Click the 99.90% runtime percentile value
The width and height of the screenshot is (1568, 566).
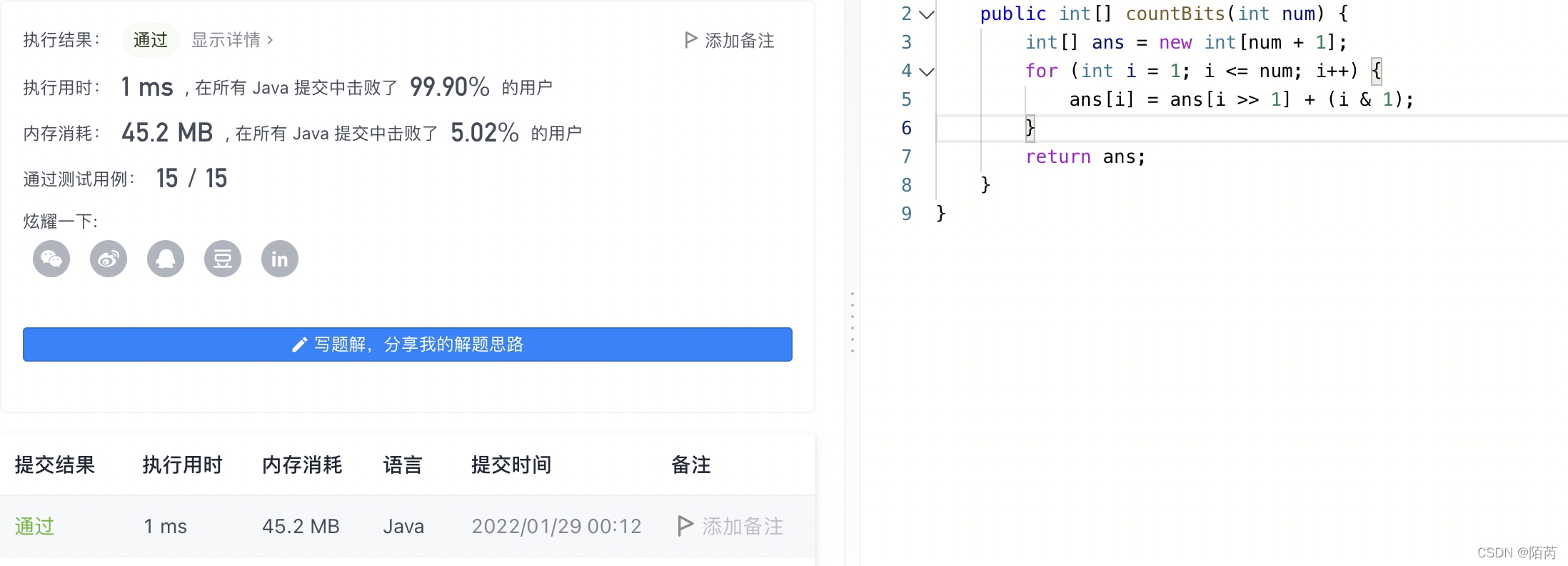(450, 87)
